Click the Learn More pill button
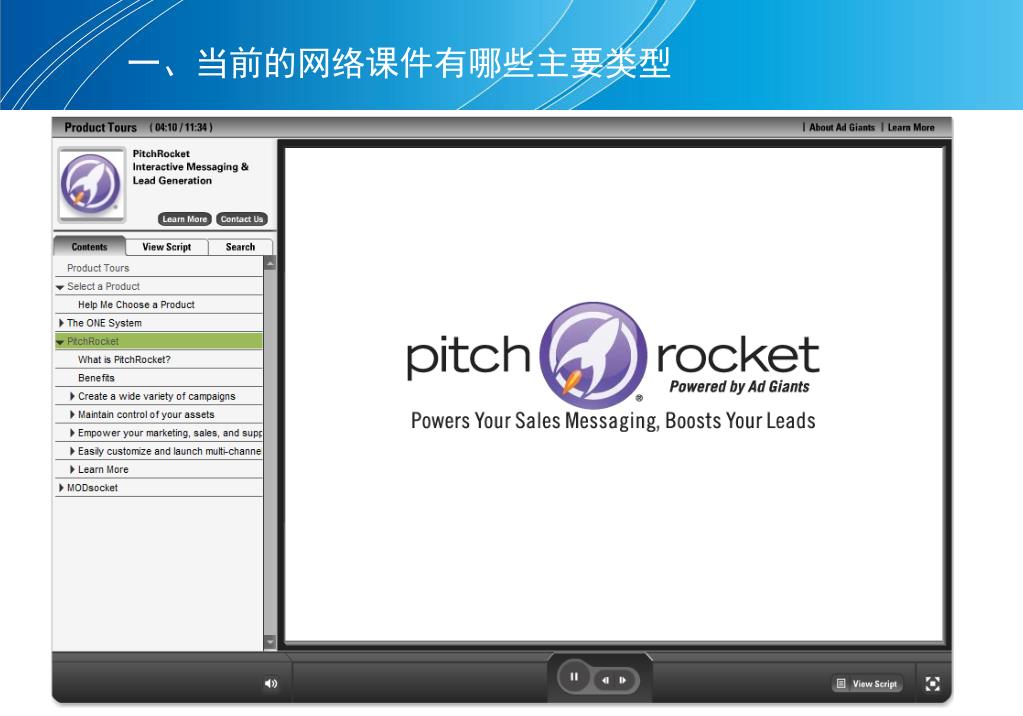This screenshot has width=1023, height=716. point(185,219)
